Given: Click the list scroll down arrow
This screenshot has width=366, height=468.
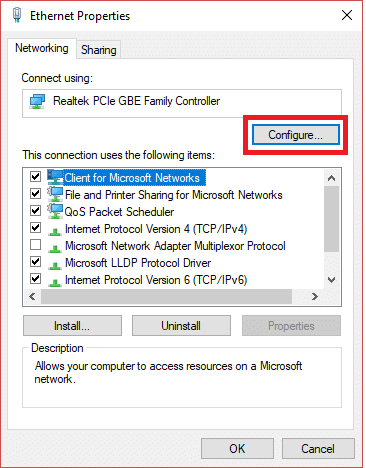Looking at the screenshot, I should 331,280.
